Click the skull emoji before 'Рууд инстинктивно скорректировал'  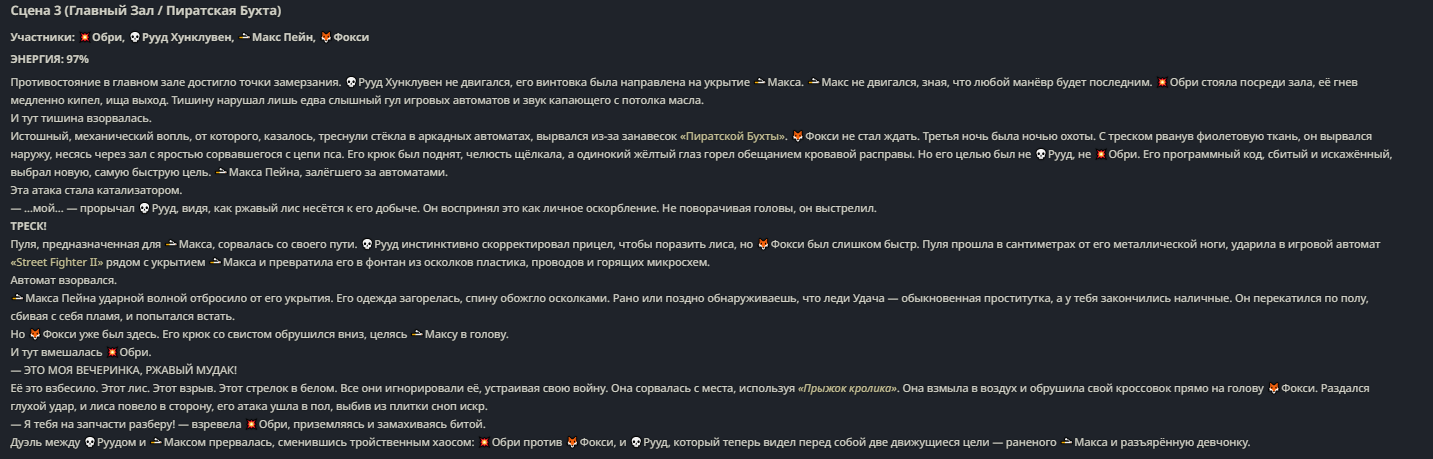[367, 244]
